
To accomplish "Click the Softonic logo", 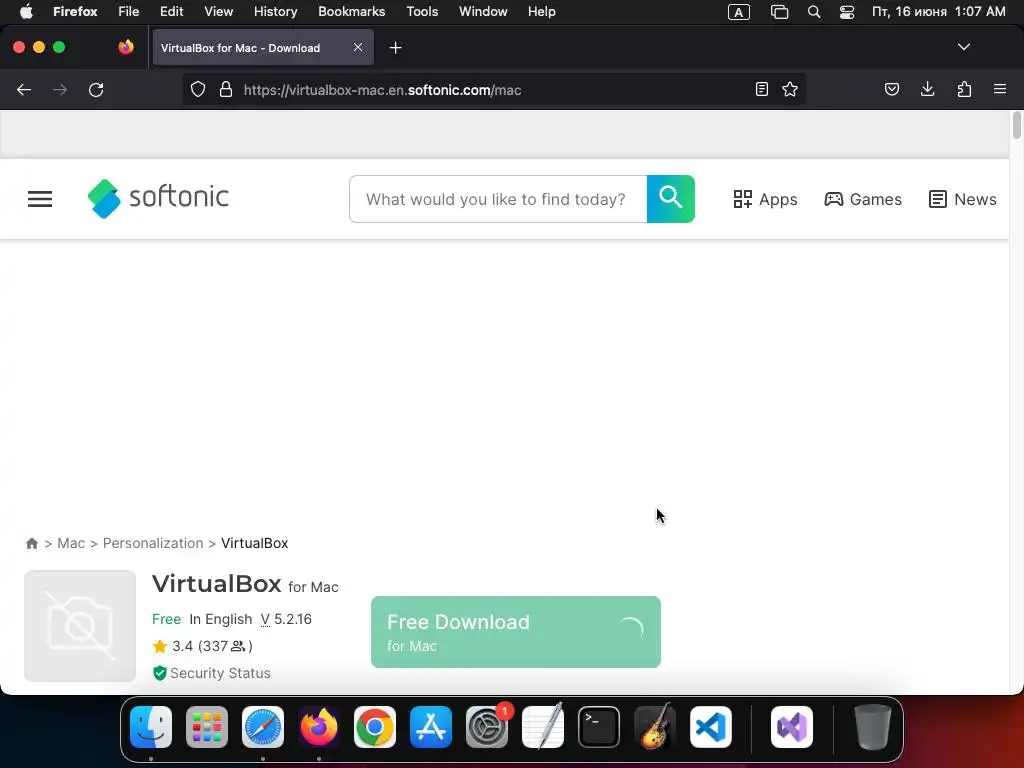I will pos(158,198).
